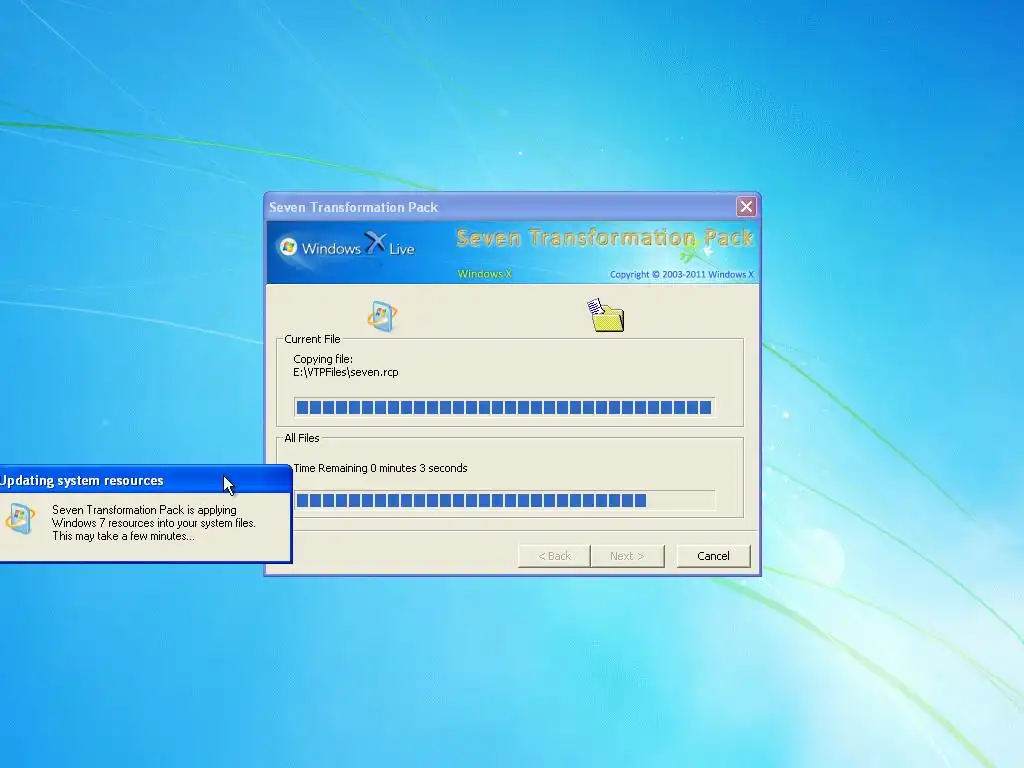Image resolution: width=1024 pixels, height=768 pixels.
Task: Click the Cancel button
Action: 713,556
